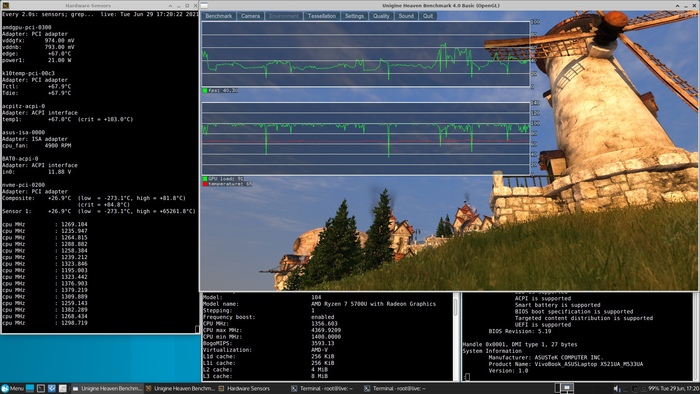Click the show desktop icon in taskbar
Viewport: 700px width, 394px height.
pyautogui.click(x=30, y=389)
